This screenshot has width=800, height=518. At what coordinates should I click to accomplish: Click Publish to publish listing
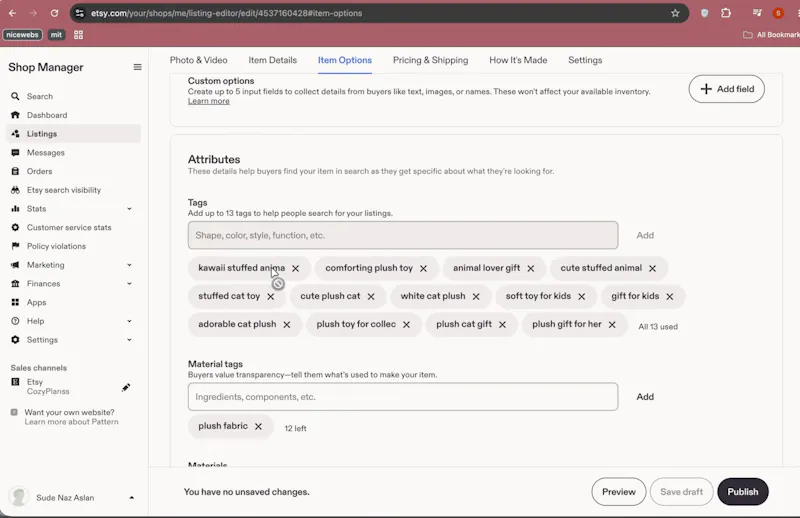(x=742, y=492)
